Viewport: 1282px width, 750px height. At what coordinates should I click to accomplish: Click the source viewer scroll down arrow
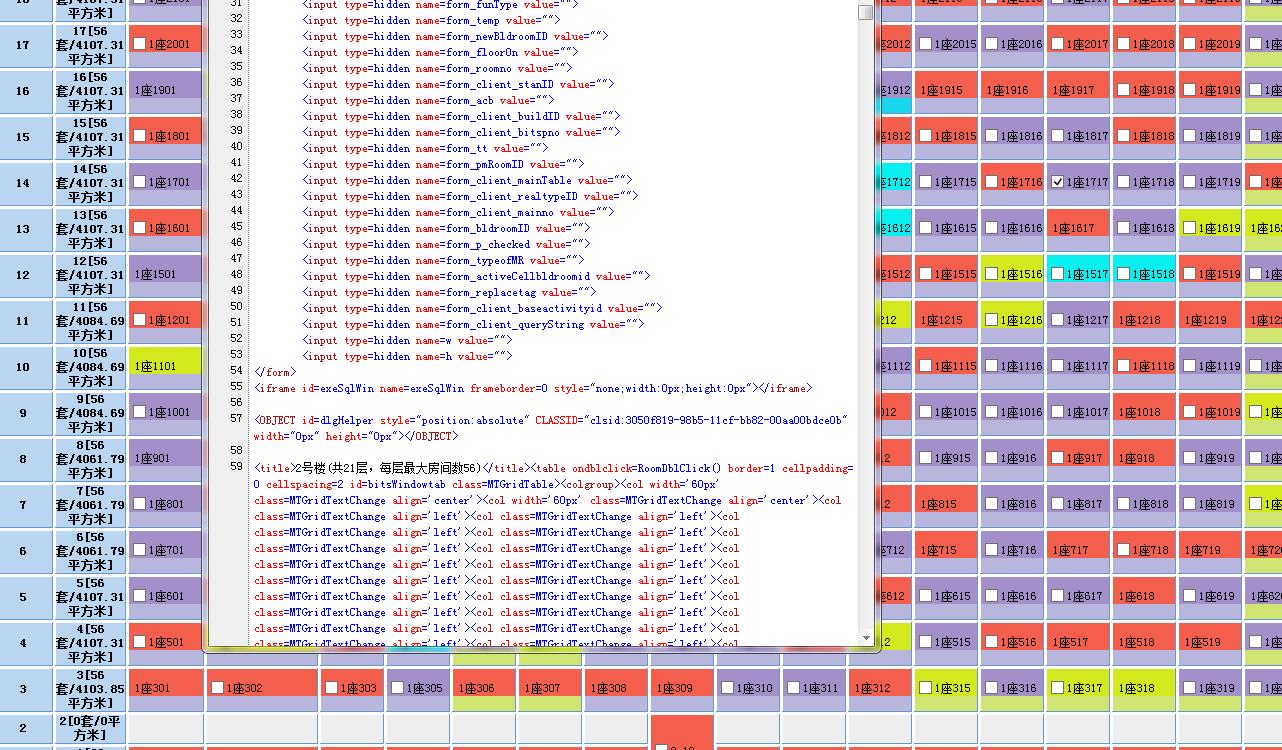865,637
